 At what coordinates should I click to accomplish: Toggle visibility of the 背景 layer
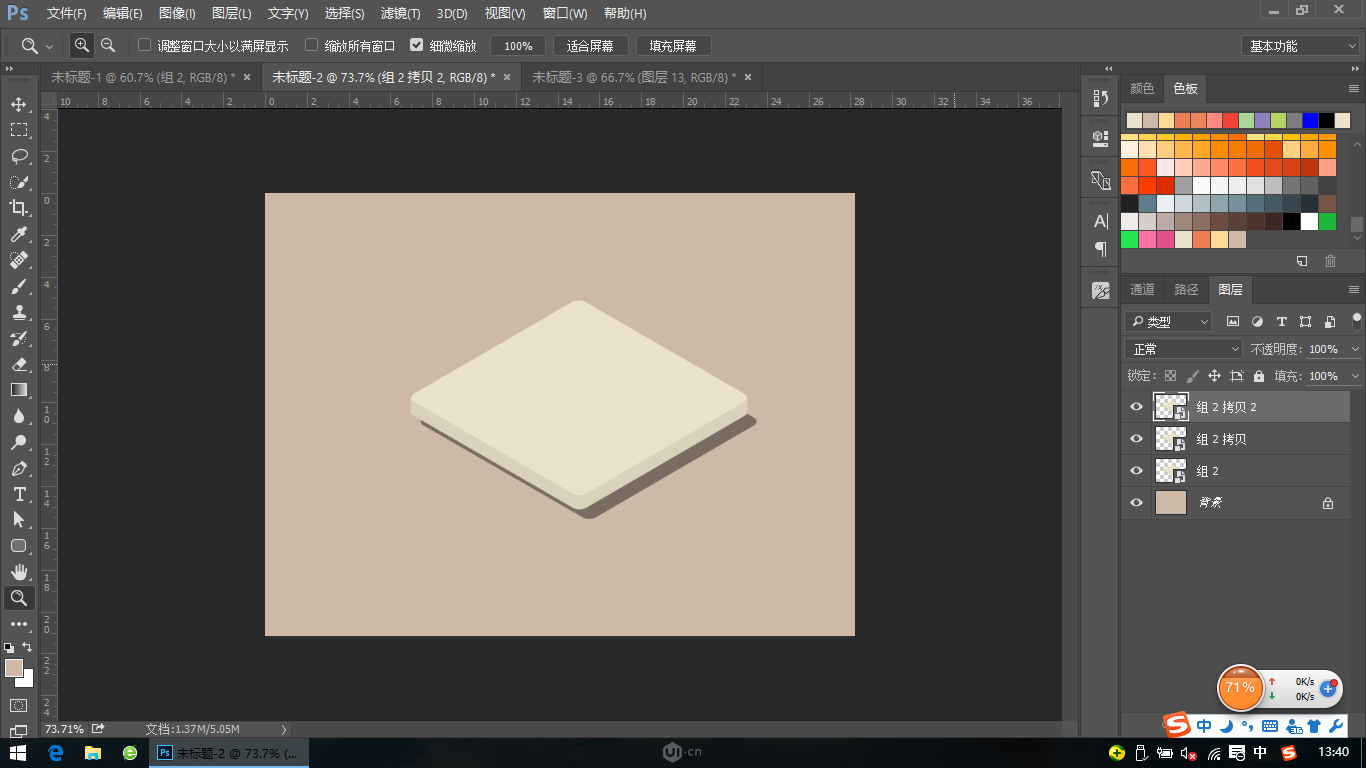[1135, 502]
